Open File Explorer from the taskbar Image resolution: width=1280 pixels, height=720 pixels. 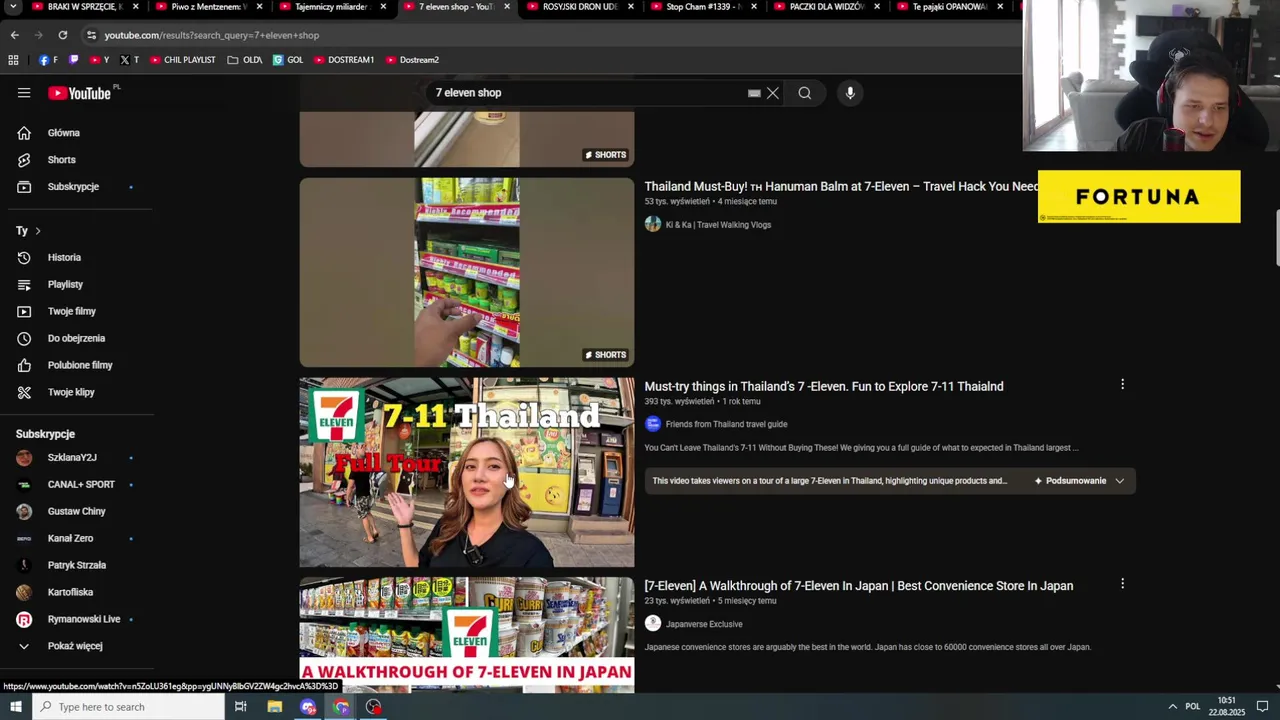275,707
